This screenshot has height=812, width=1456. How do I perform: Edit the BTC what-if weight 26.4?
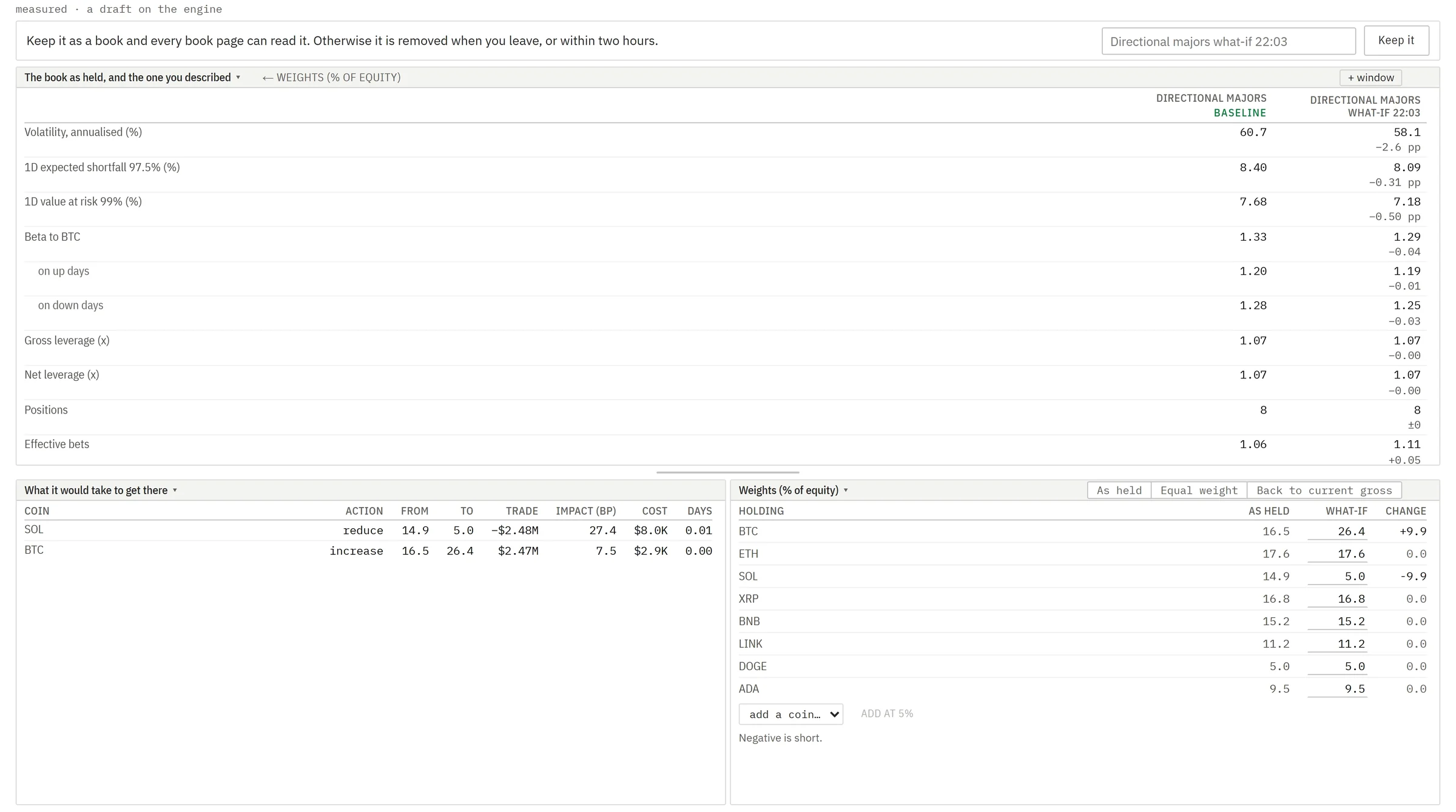coord(1337,531)
